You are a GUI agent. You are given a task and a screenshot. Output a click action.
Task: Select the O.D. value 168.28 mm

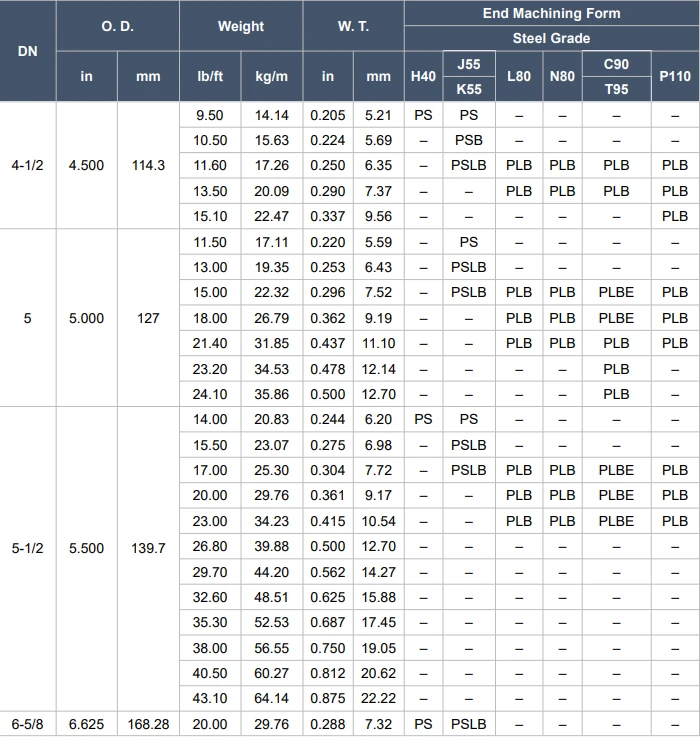click(x=148, y=724)
